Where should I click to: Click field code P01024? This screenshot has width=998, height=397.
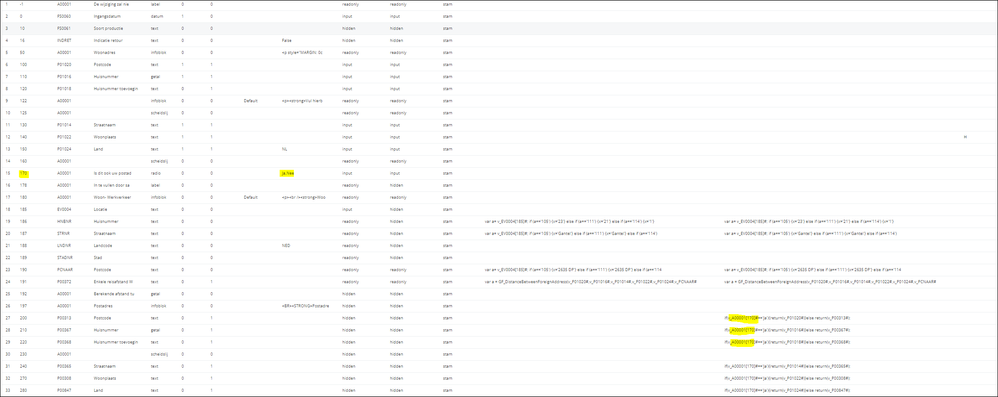point(64,149)
